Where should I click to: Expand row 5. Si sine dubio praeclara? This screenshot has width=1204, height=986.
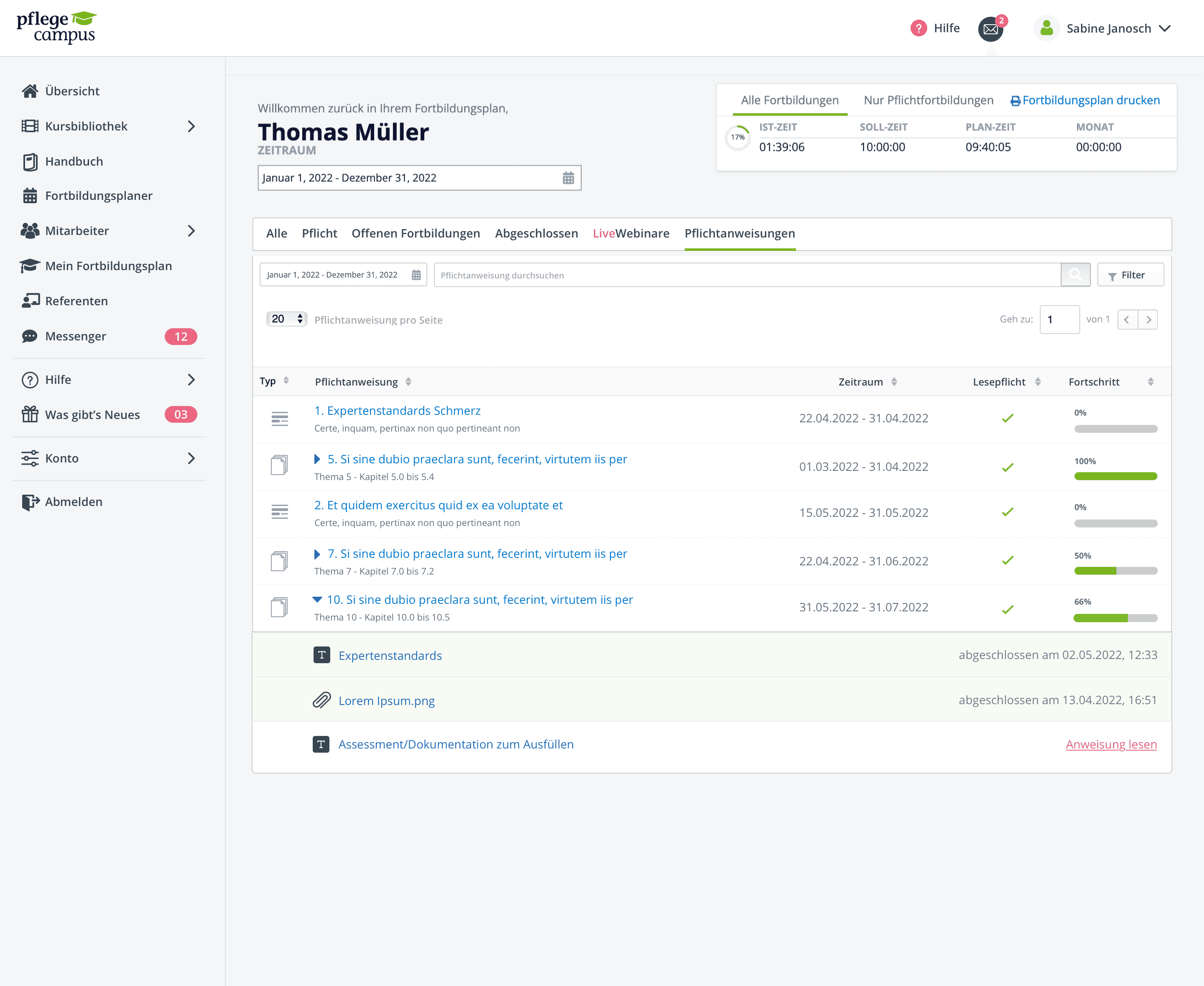point(317,459)
